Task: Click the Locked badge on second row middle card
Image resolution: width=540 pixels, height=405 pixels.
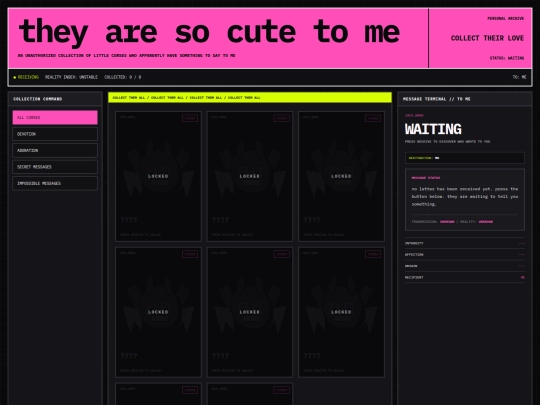Action: click(x=281, y=254)
